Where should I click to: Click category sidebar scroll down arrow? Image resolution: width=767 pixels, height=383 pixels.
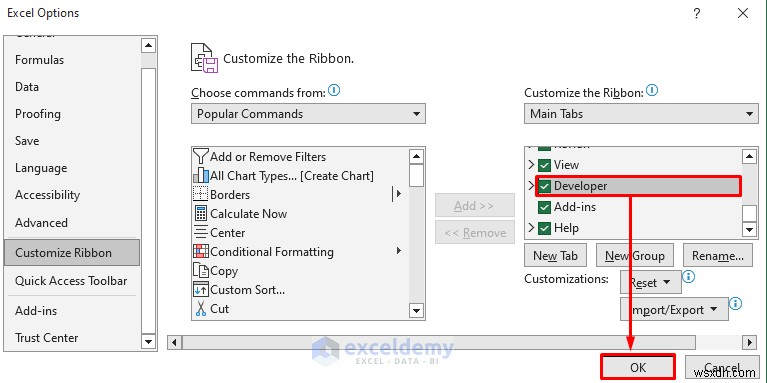pyautogui.click(x=148, y=341)
